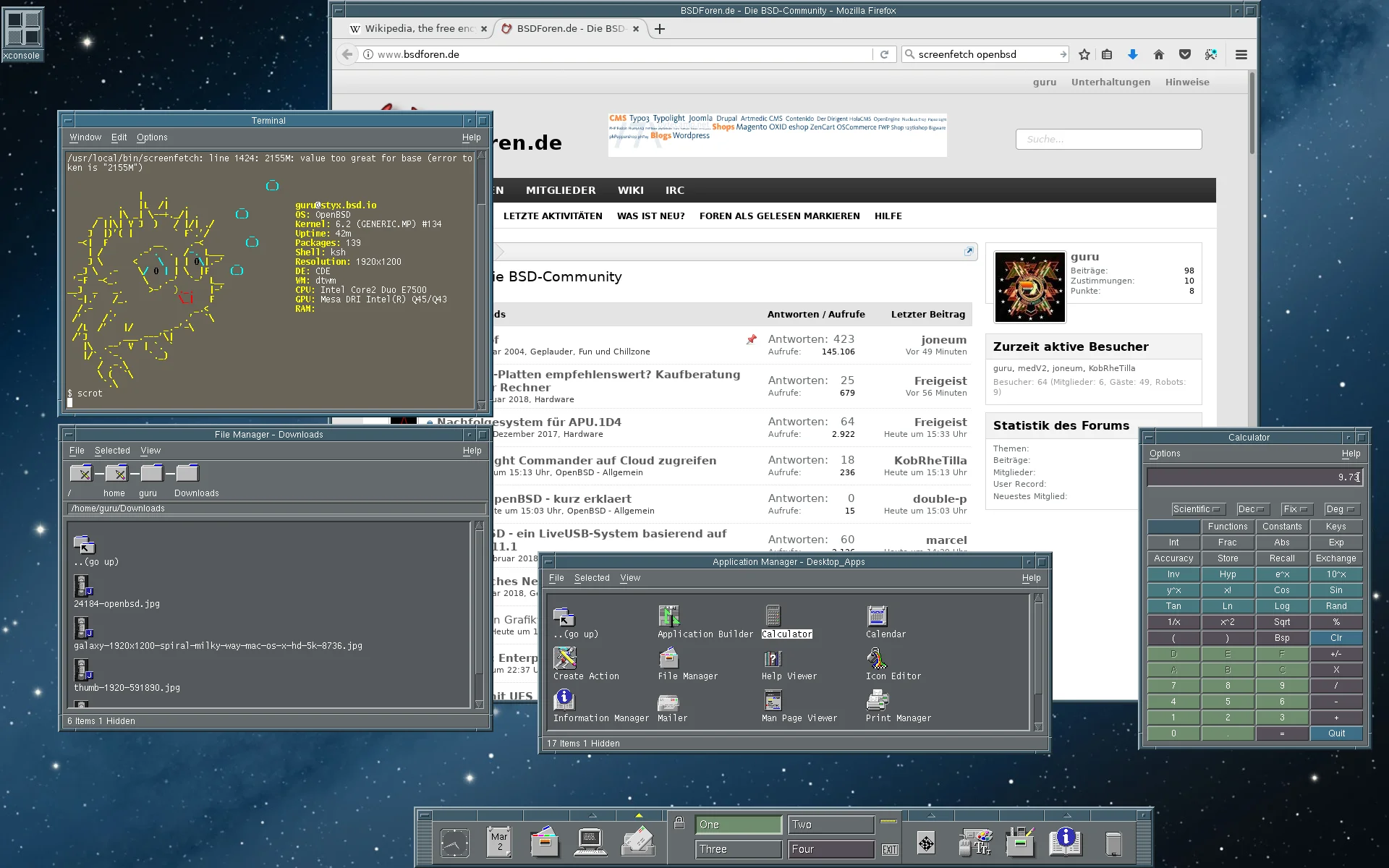Viewport: 1389px width, 868px height.
Task: Click Quit button in Calculator
Action: pyautogui.click(x=1336, y=733)
